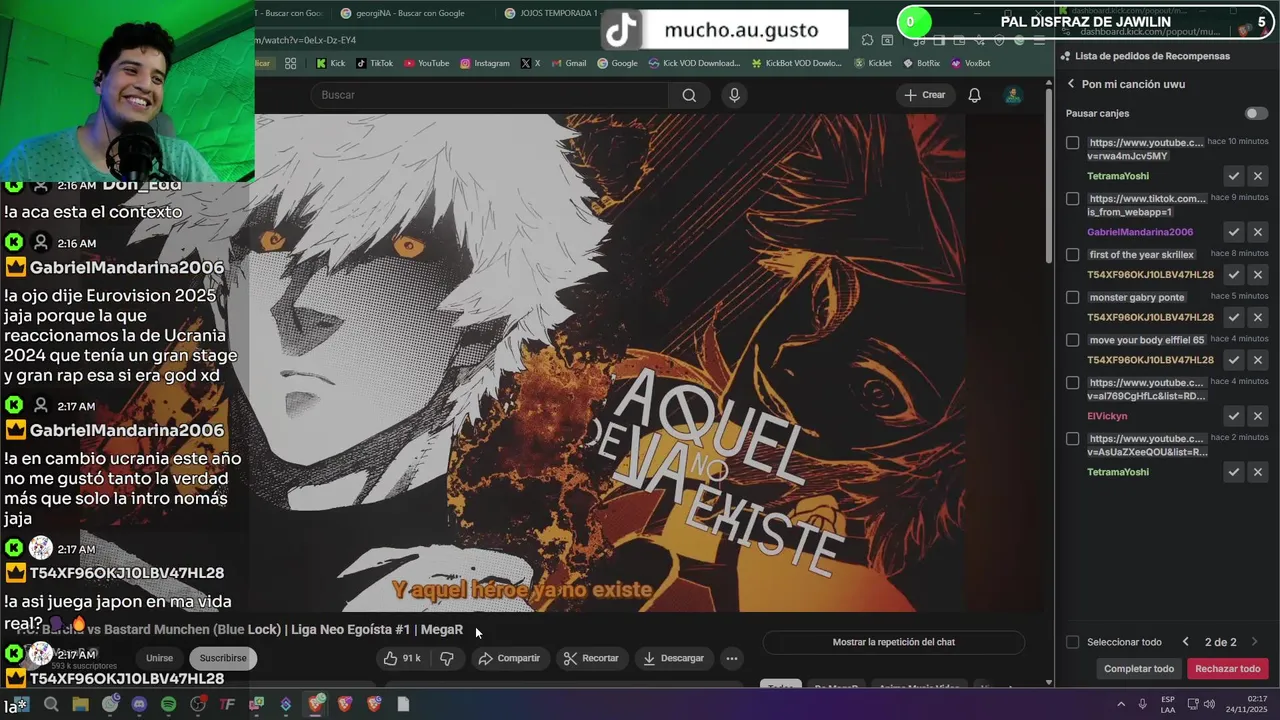Image resolution: width=1280 pixels, height=720 pixels.
Task: Open YouTube notifications bell
Action: click(974, 95)
